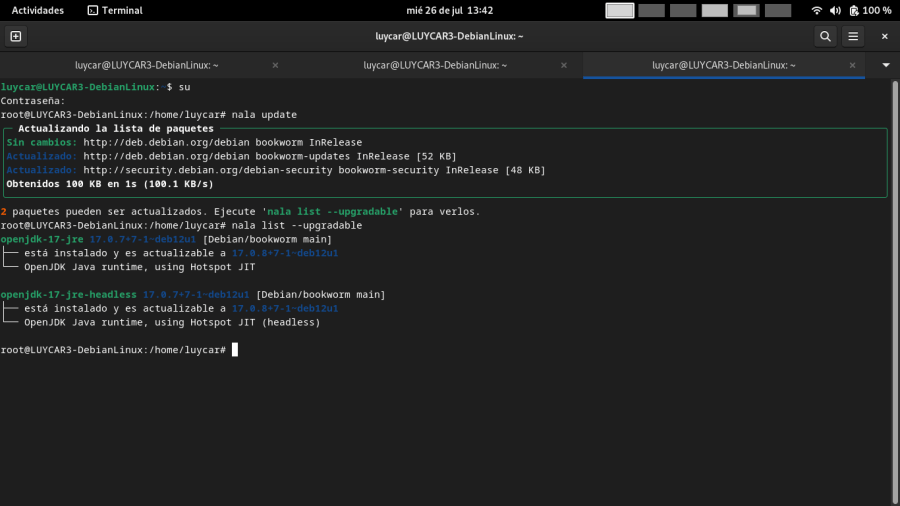The width and height of the screenshot is (900, 506).
Task: Expand the tab list dropdown arrow
Action: 885,65
